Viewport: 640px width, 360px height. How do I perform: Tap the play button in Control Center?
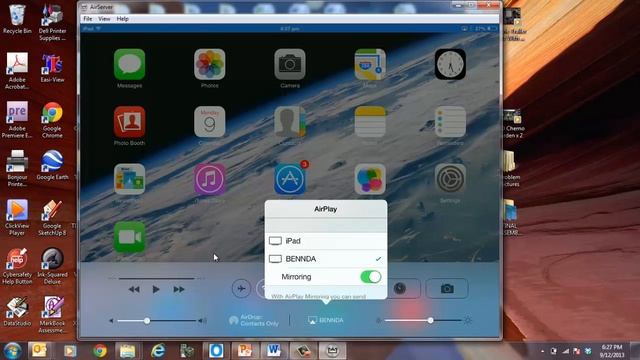pos(156,289)
